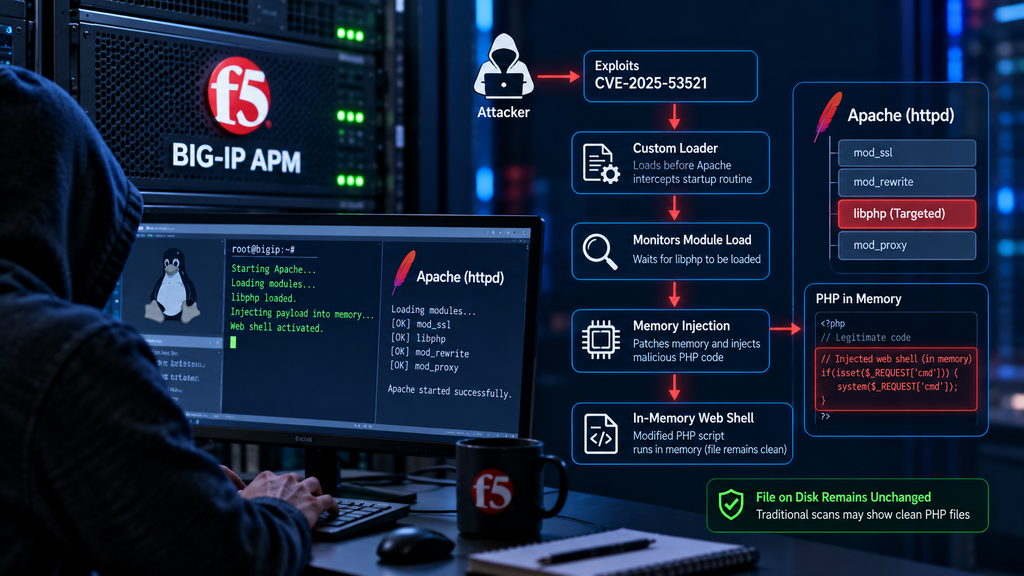Viewport: 1024px width, 576px height.
Task: Click the Web shell activated. line
Action: coord(277,328)
